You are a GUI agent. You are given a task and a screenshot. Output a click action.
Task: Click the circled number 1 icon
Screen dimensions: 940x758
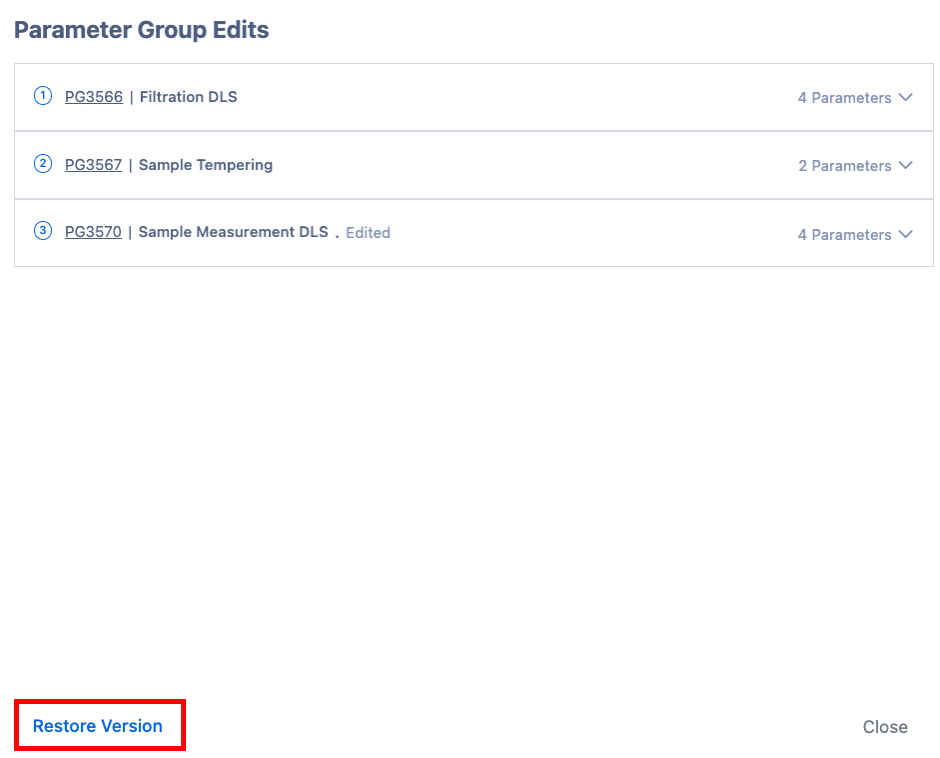coord(43,96)
